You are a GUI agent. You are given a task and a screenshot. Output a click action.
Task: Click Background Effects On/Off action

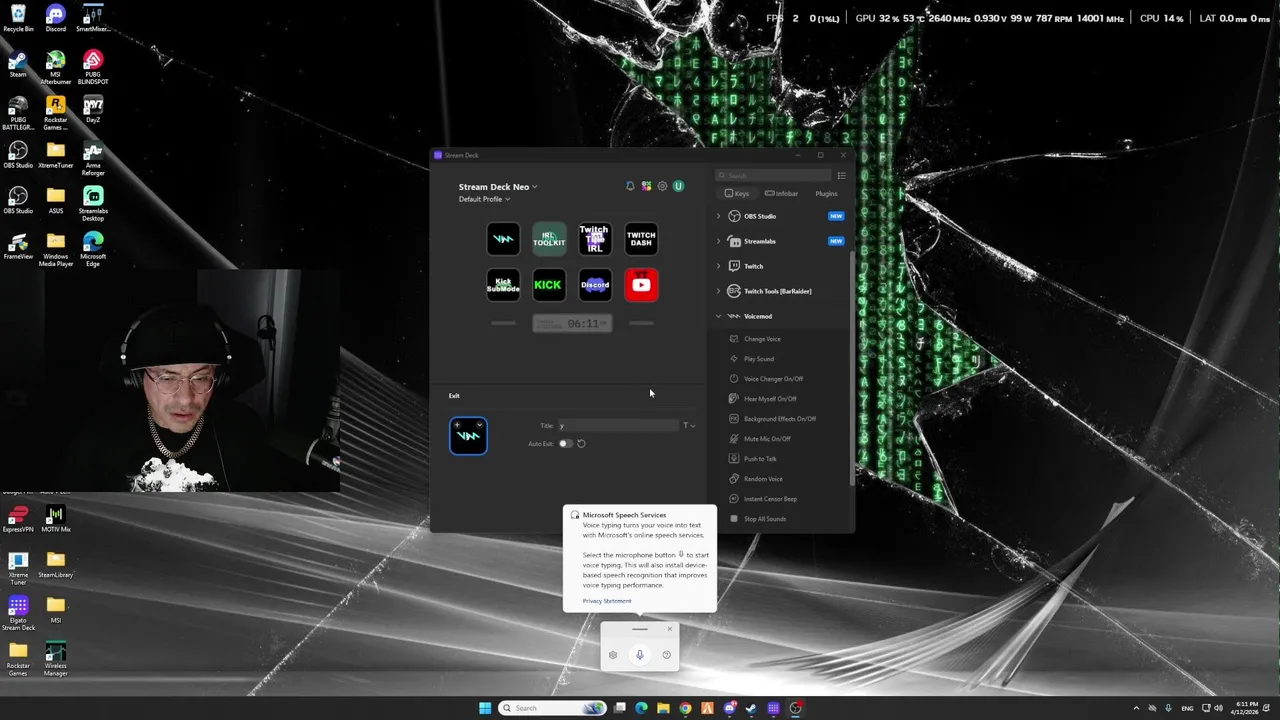point(780,419)
